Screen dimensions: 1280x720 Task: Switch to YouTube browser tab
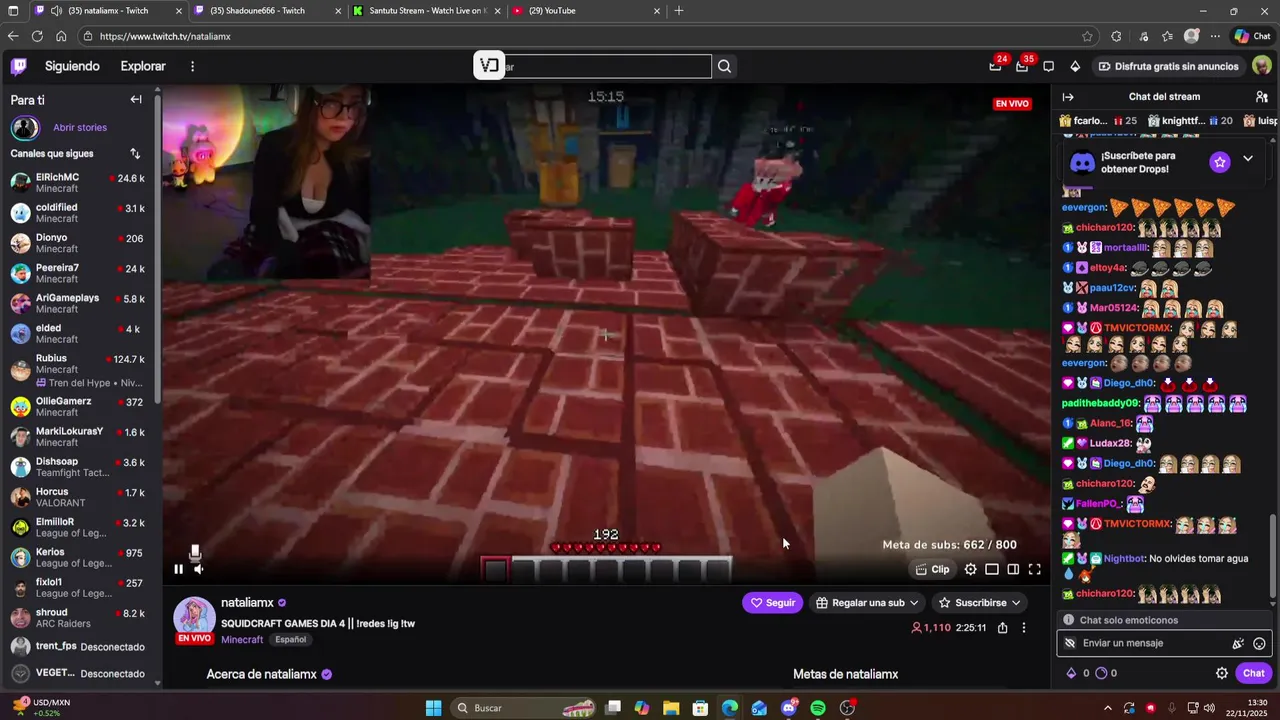click(585, 10)
